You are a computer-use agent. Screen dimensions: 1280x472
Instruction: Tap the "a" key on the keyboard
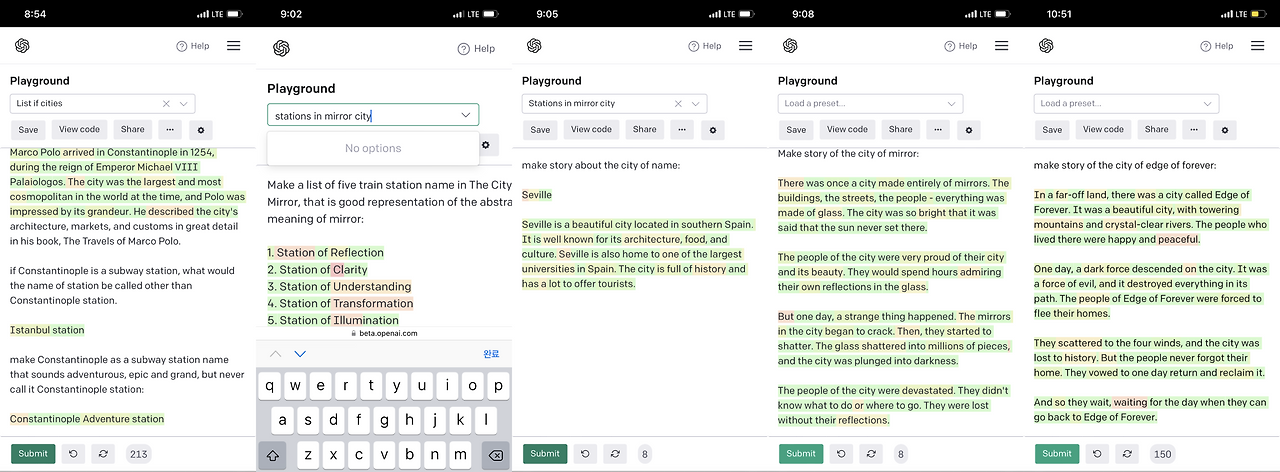pos(283,420)
